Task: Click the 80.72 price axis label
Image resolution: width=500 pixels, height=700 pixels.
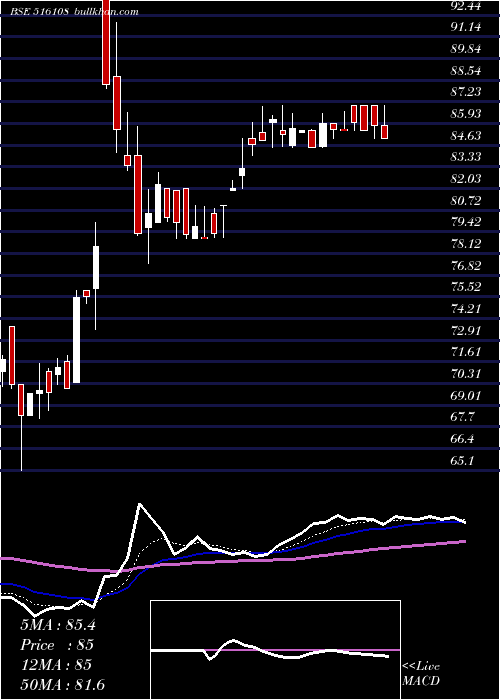Action: tap(465, 200)
